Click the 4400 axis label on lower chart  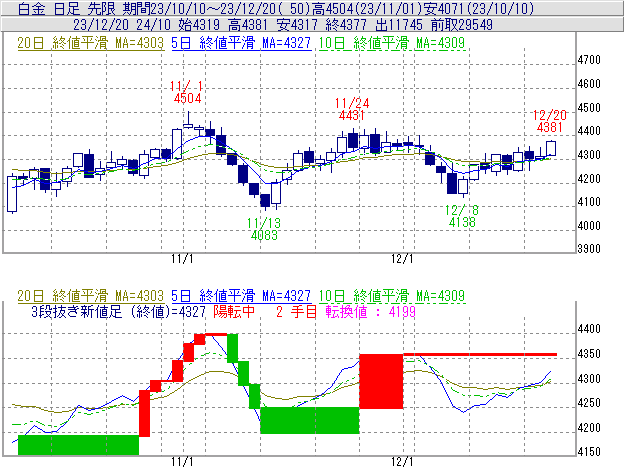[589, 329]
